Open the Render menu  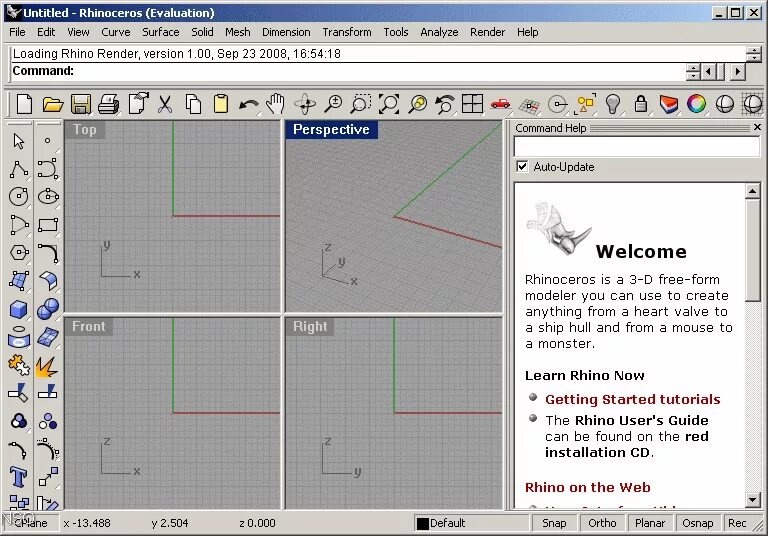[x=487, y=32]
